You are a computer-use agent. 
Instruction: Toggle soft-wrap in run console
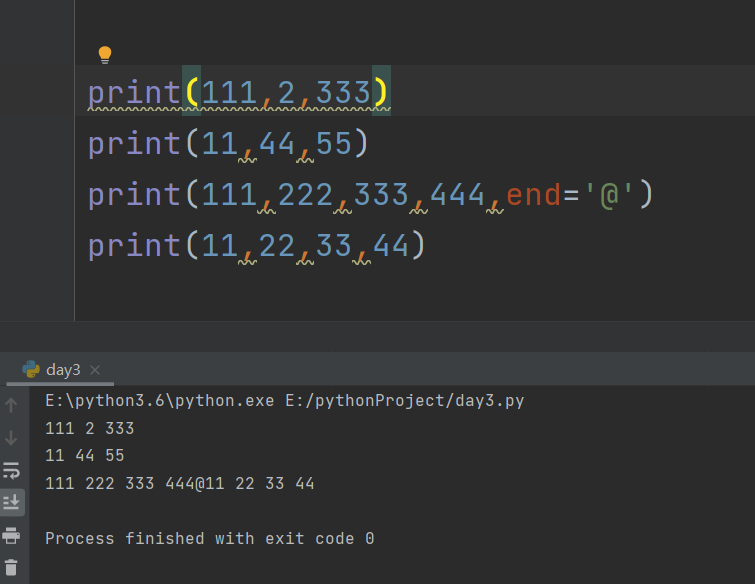click(11, 470)
